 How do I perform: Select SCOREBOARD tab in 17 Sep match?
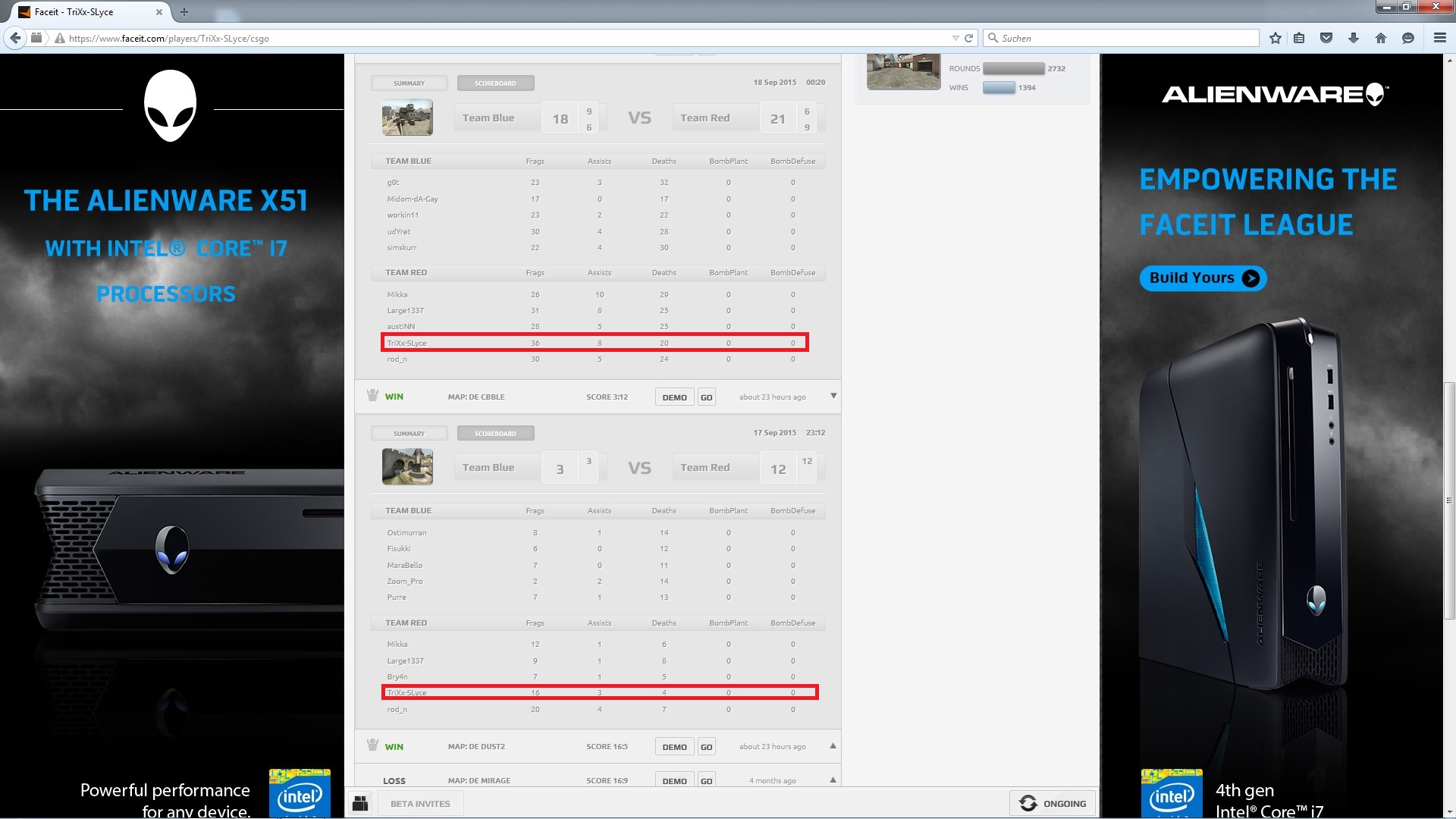click(495, 434)
